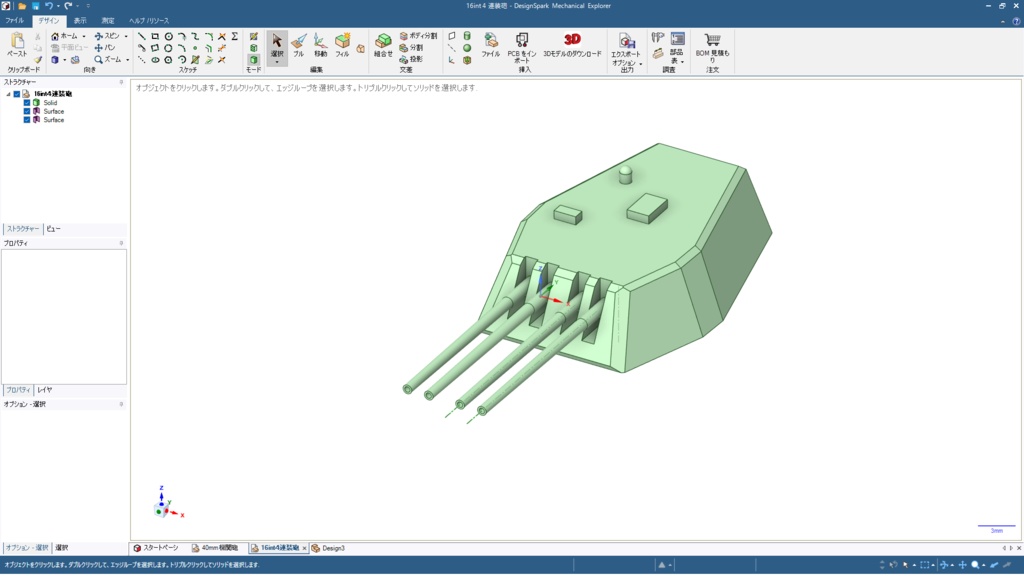This screenshot has height=576, width=1024.
Task: Collapse the 16int4連装砲 tree node
Action: (8, 94)
